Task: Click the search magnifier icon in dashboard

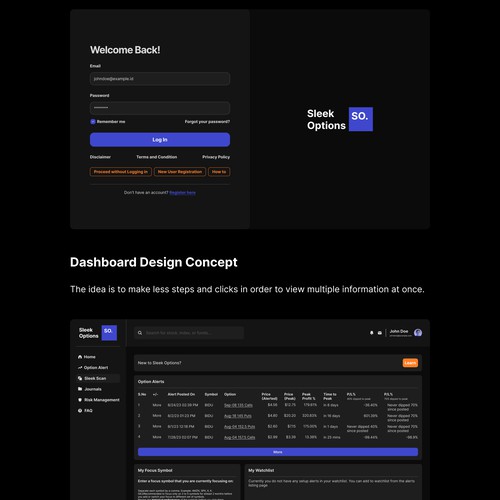Action: (140, 333)
